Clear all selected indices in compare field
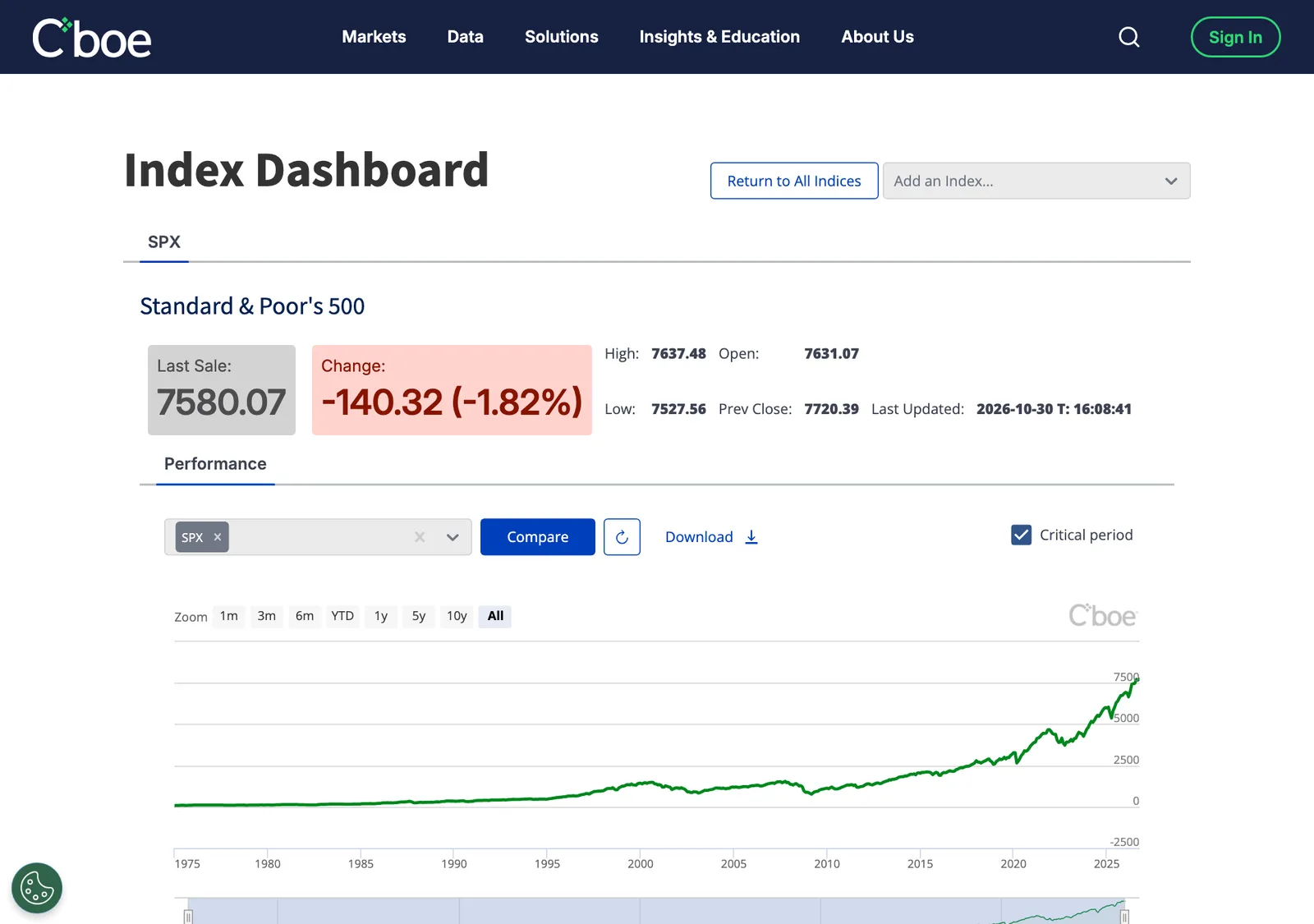This screenshot has width=1314, height=924. pyautogui.click(x=420, y=537)
